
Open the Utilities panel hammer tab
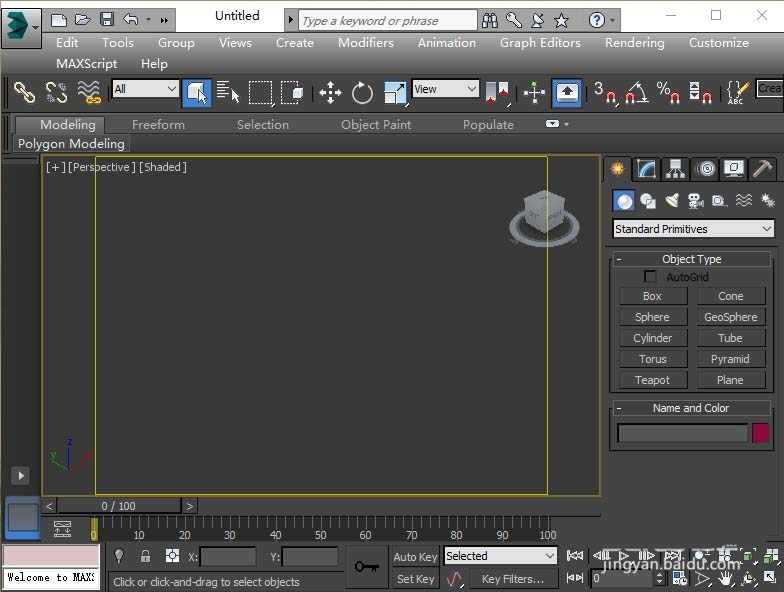click(x=763, y=169)
